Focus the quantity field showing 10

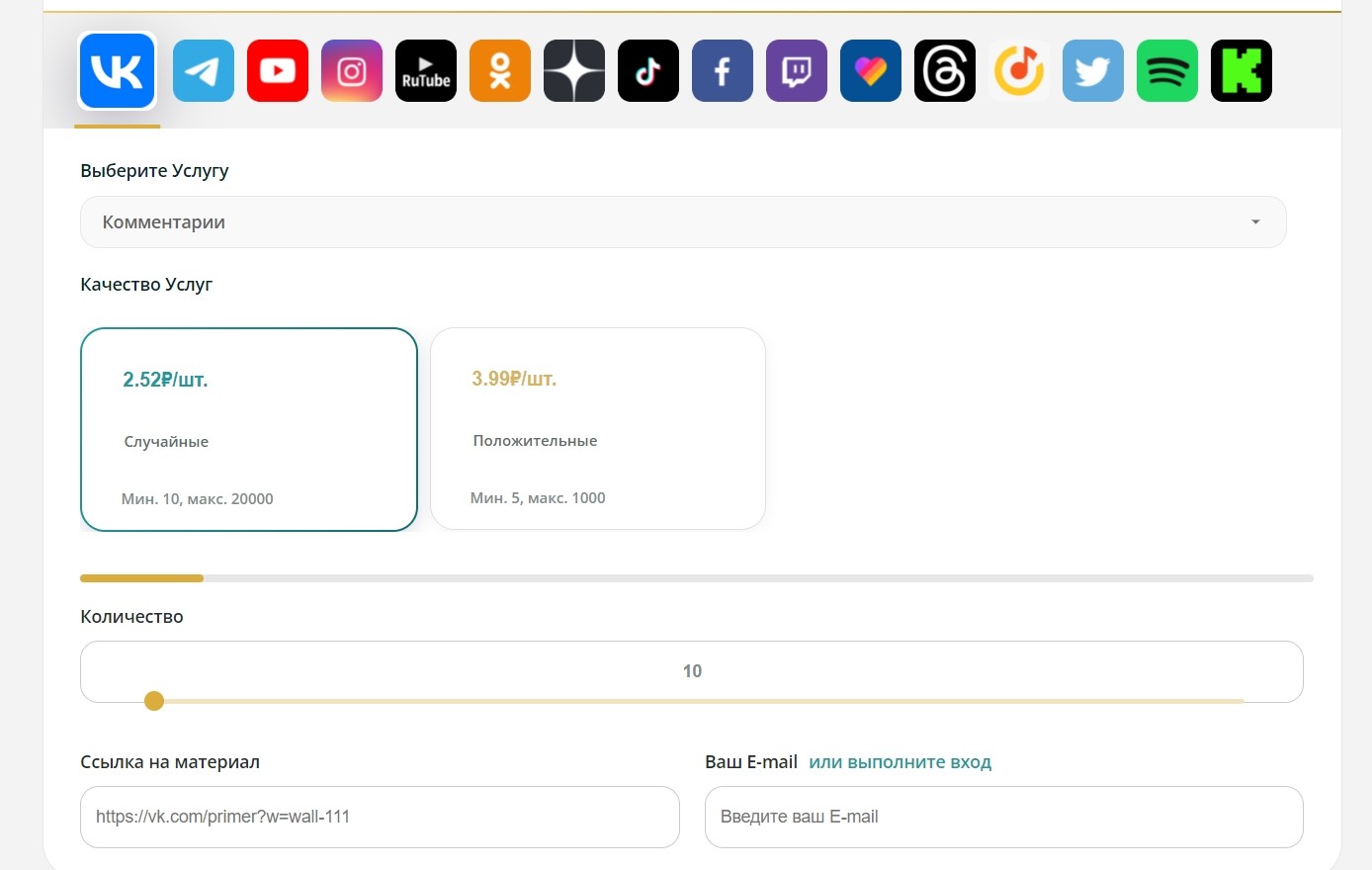692,671
